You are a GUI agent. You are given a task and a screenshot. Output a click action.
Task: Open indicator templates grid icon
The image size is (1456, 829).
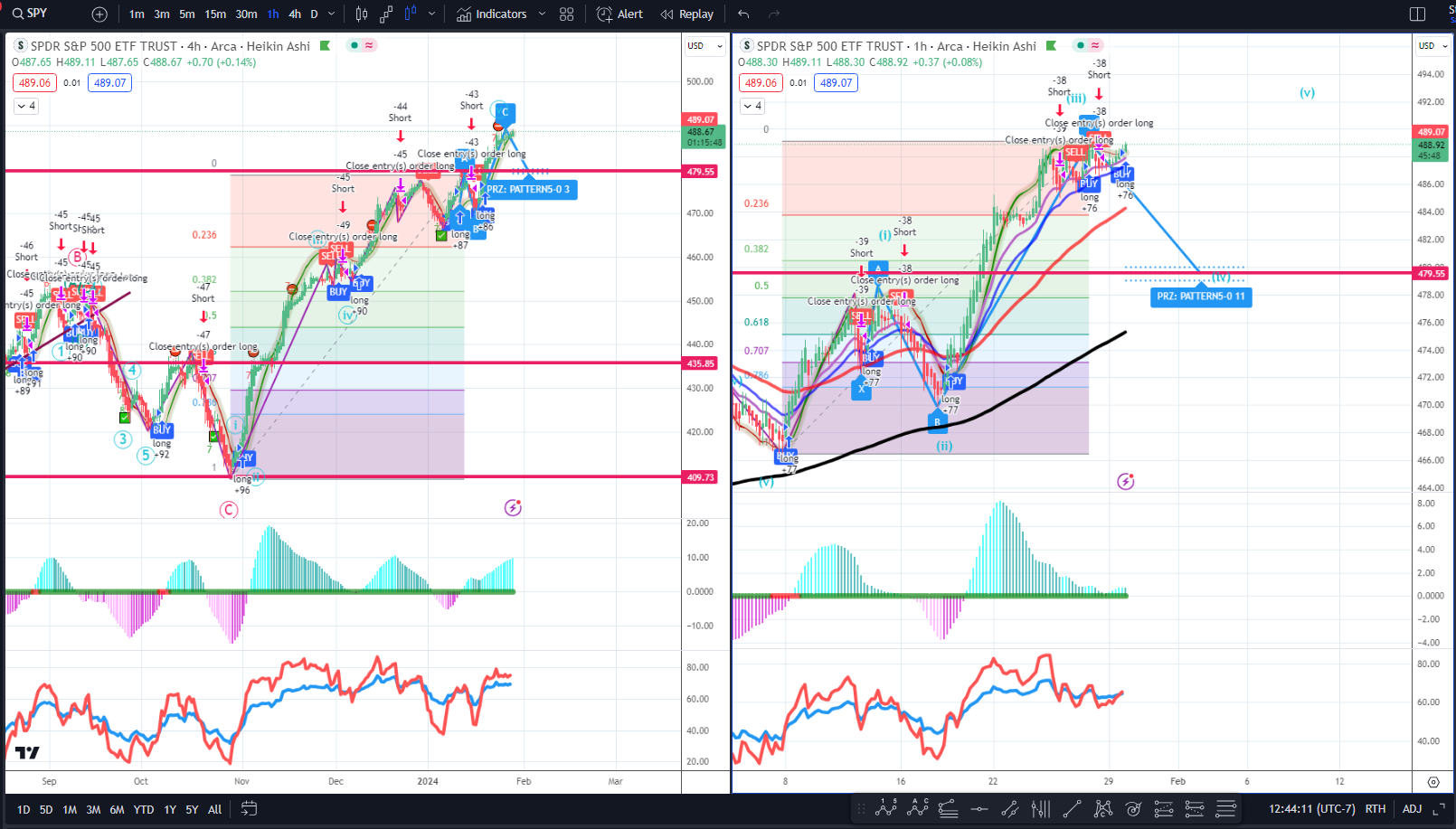[x=567, y=14]
